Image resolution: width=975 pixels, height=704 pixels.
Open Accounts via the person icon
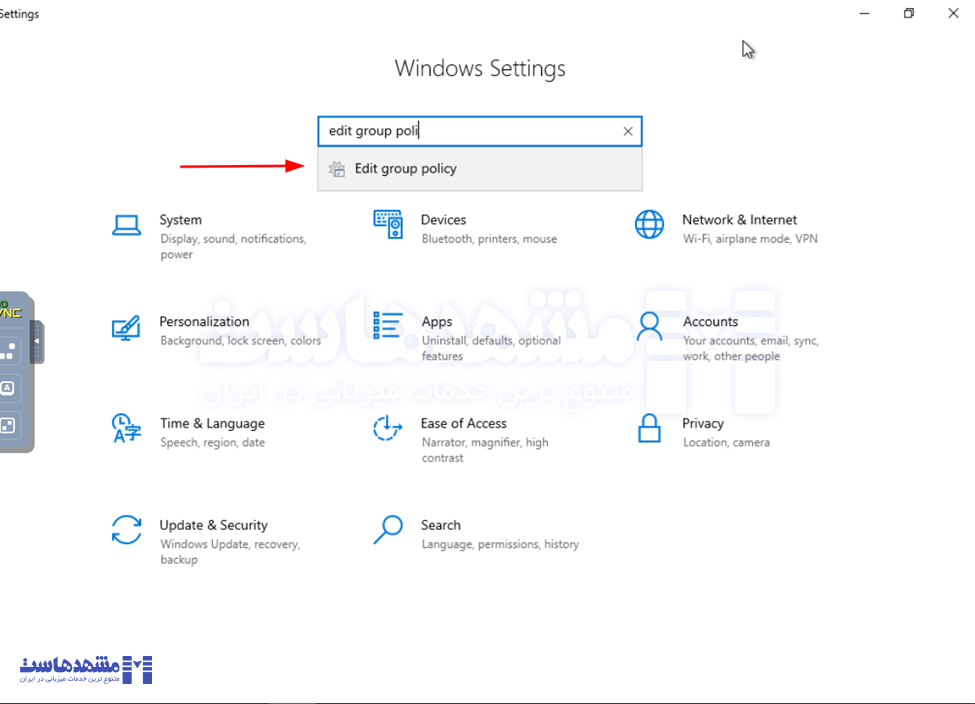[649, 326]
